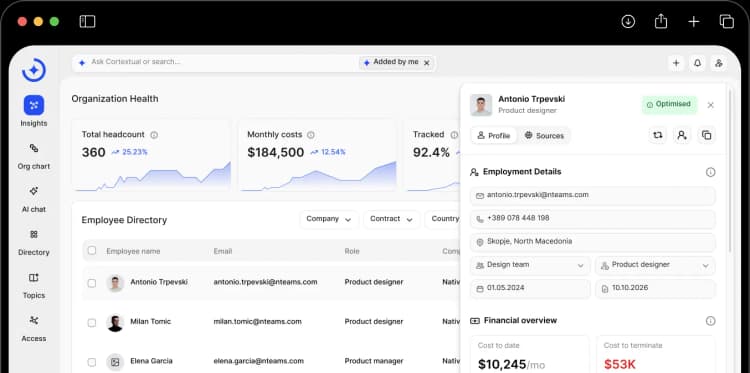The width and height of the screenshot is (750, 373).
Task: Open the Org chart sidebar icon
Action: (34, 148)
